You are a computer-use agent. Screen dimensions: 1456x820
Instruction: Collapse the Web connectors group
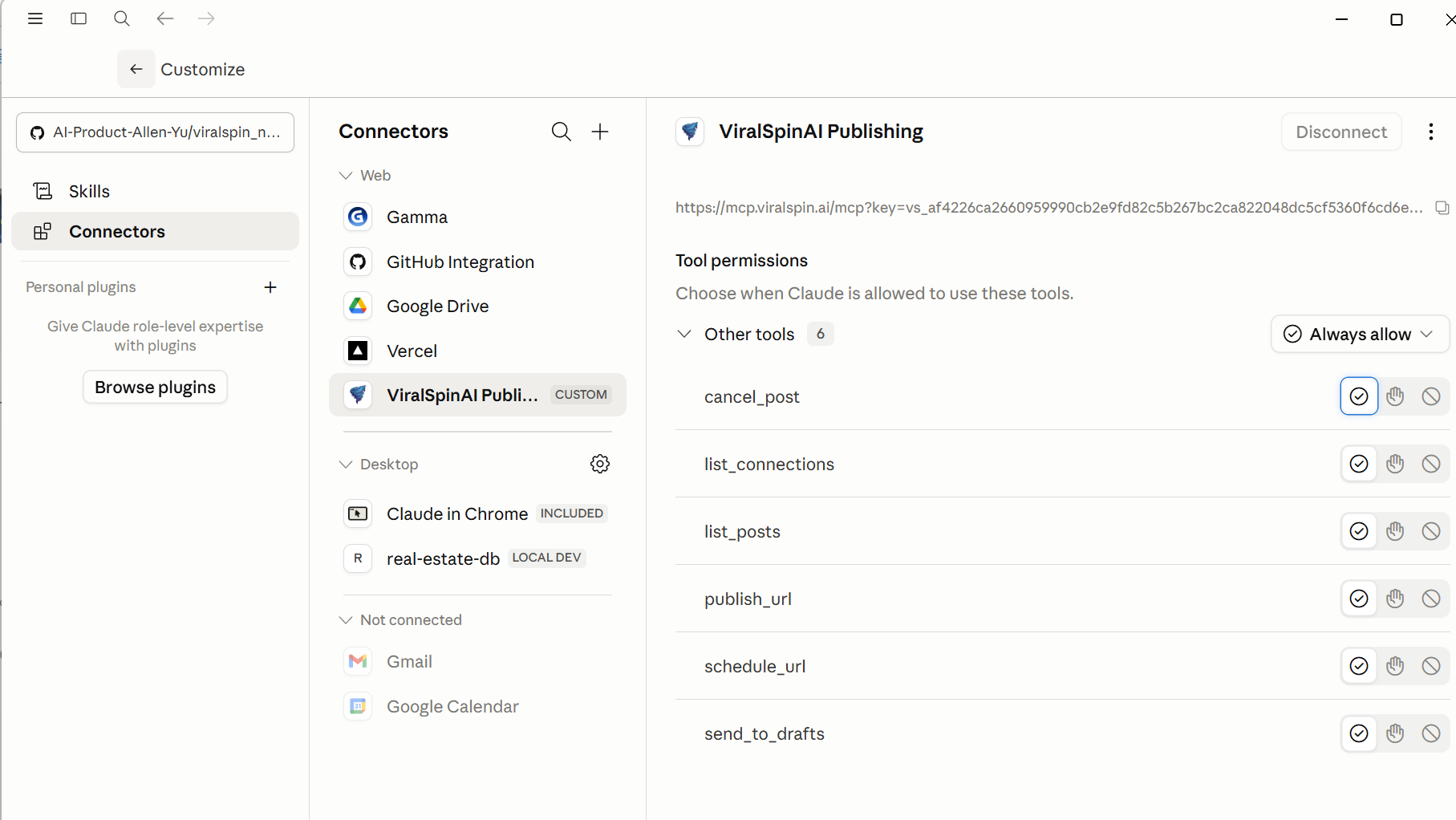[346, 176]
